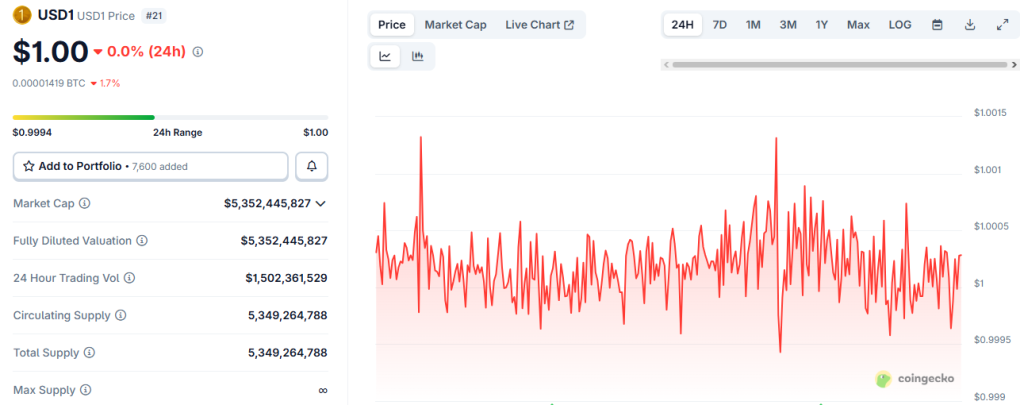The height and width of the screenshot is (405, 1024).
Task: Click the fullscreen expand chart icon
Action: [x=1002, y=25]
